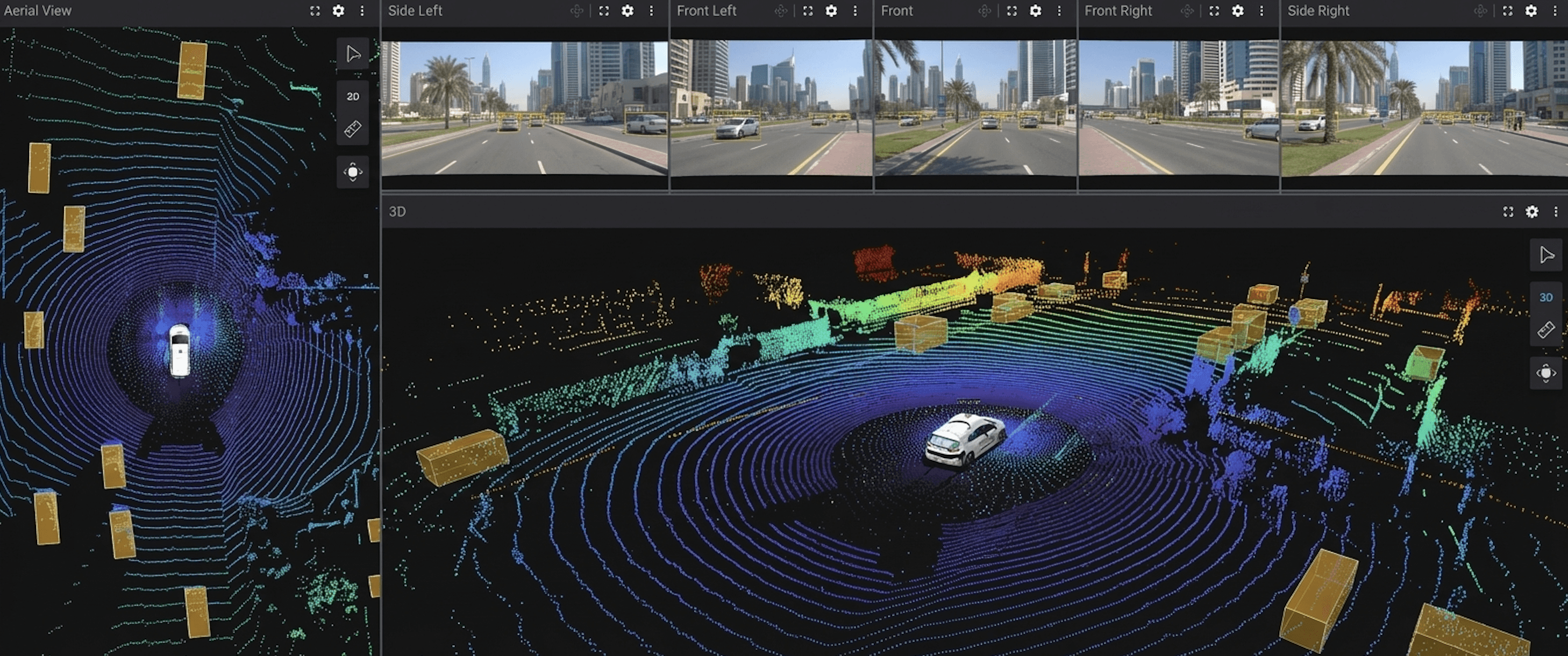Select the Front Right panel title
This screenshot has width=1568, height=656.
coord(1118,11)
